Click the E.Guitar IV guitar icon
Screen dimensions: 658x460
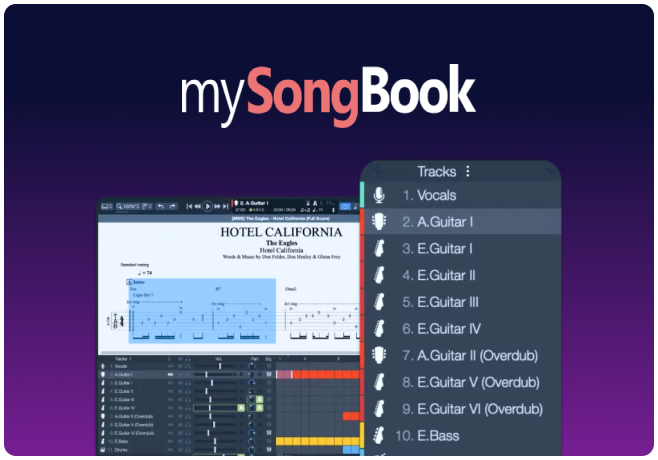(x=379, y=328)
